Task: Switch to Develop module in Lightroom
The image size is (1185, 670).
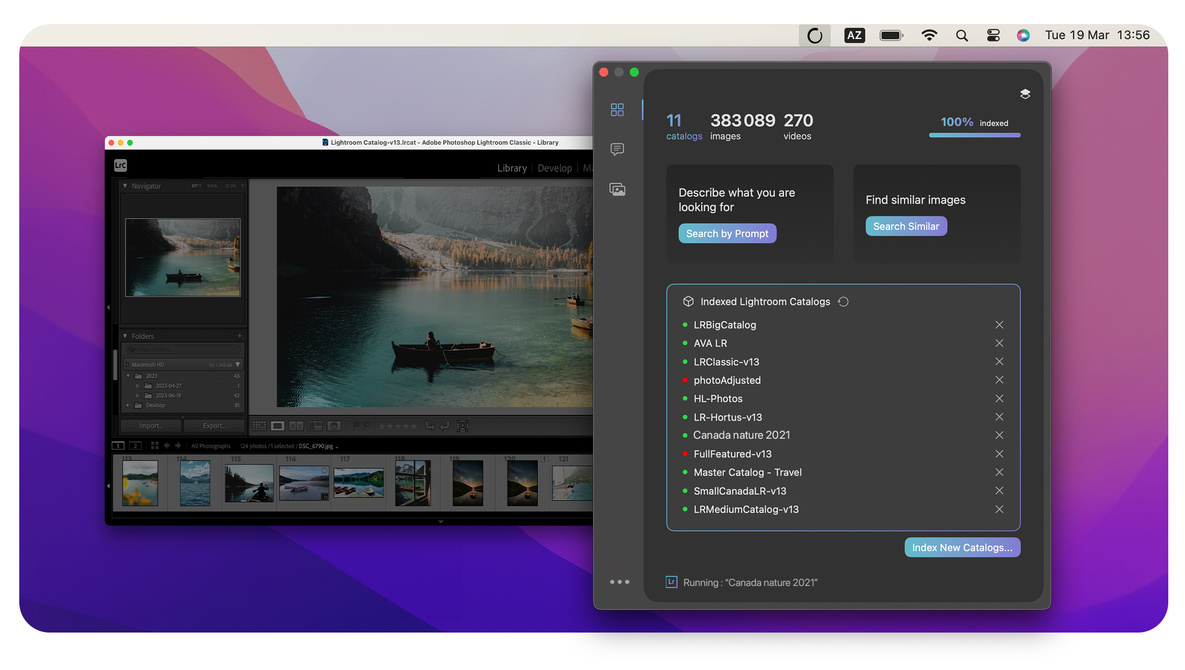Action: click(555, 168)
